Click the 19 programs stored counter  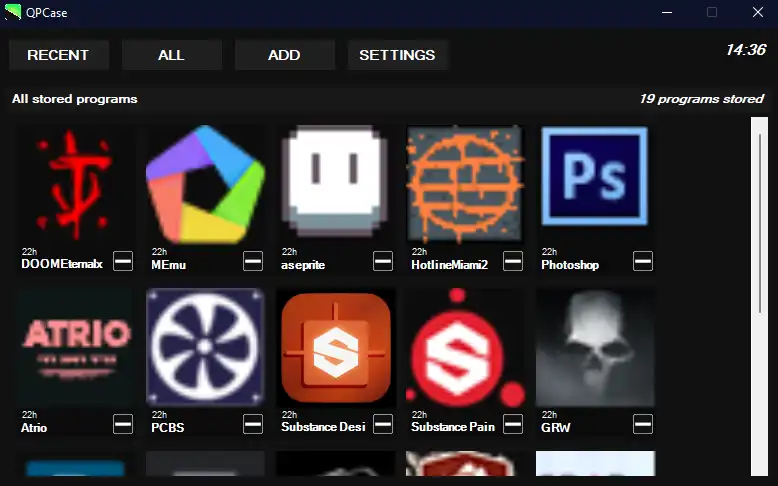(702, 99)
